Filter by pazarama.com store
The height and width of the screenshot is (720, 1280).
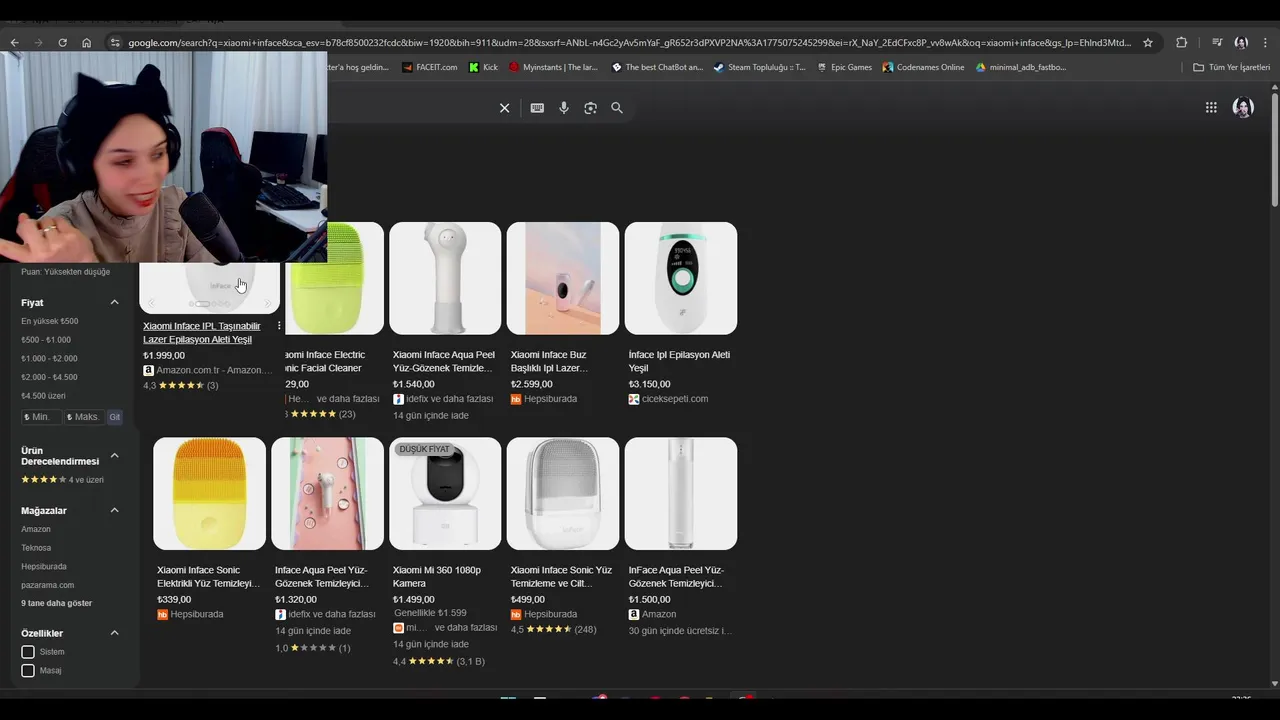click(x=48, y=585)
